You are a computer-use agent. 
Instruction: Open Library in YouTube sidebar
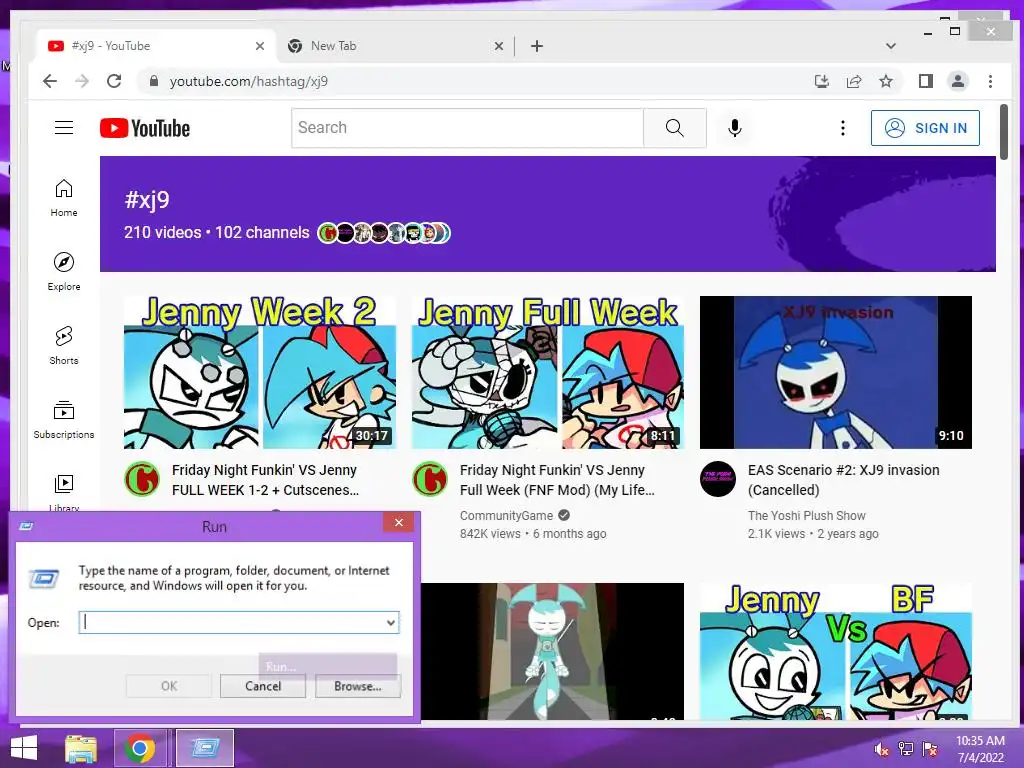64,492
